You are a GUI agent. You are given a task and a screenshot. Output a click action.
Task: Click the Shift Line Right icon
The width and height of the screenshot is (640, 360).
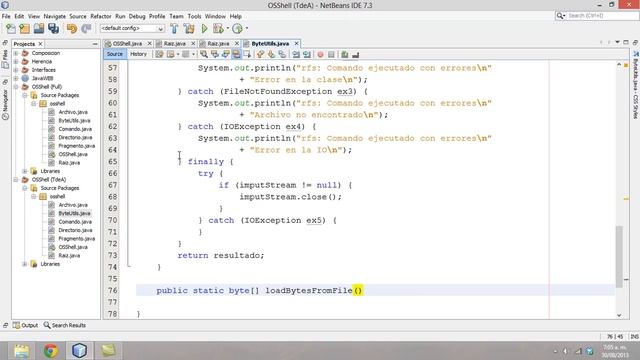pos(307,54)
